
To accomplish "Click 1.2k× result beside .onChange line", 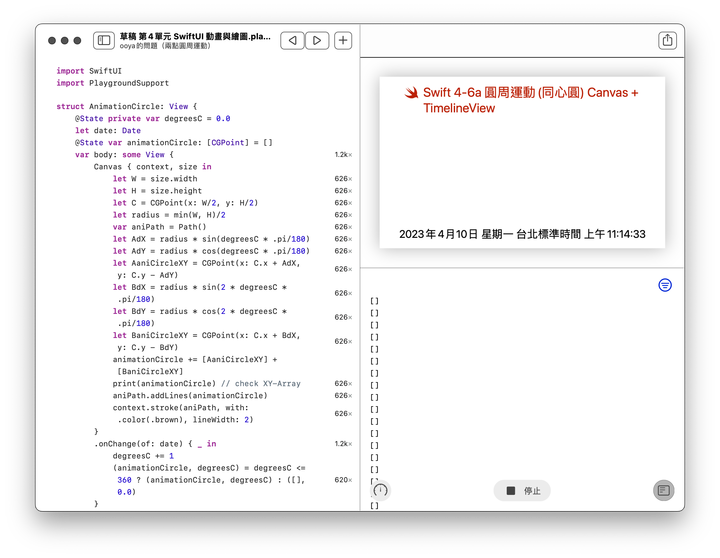I will pyautogui.click(x=343, y=444).
